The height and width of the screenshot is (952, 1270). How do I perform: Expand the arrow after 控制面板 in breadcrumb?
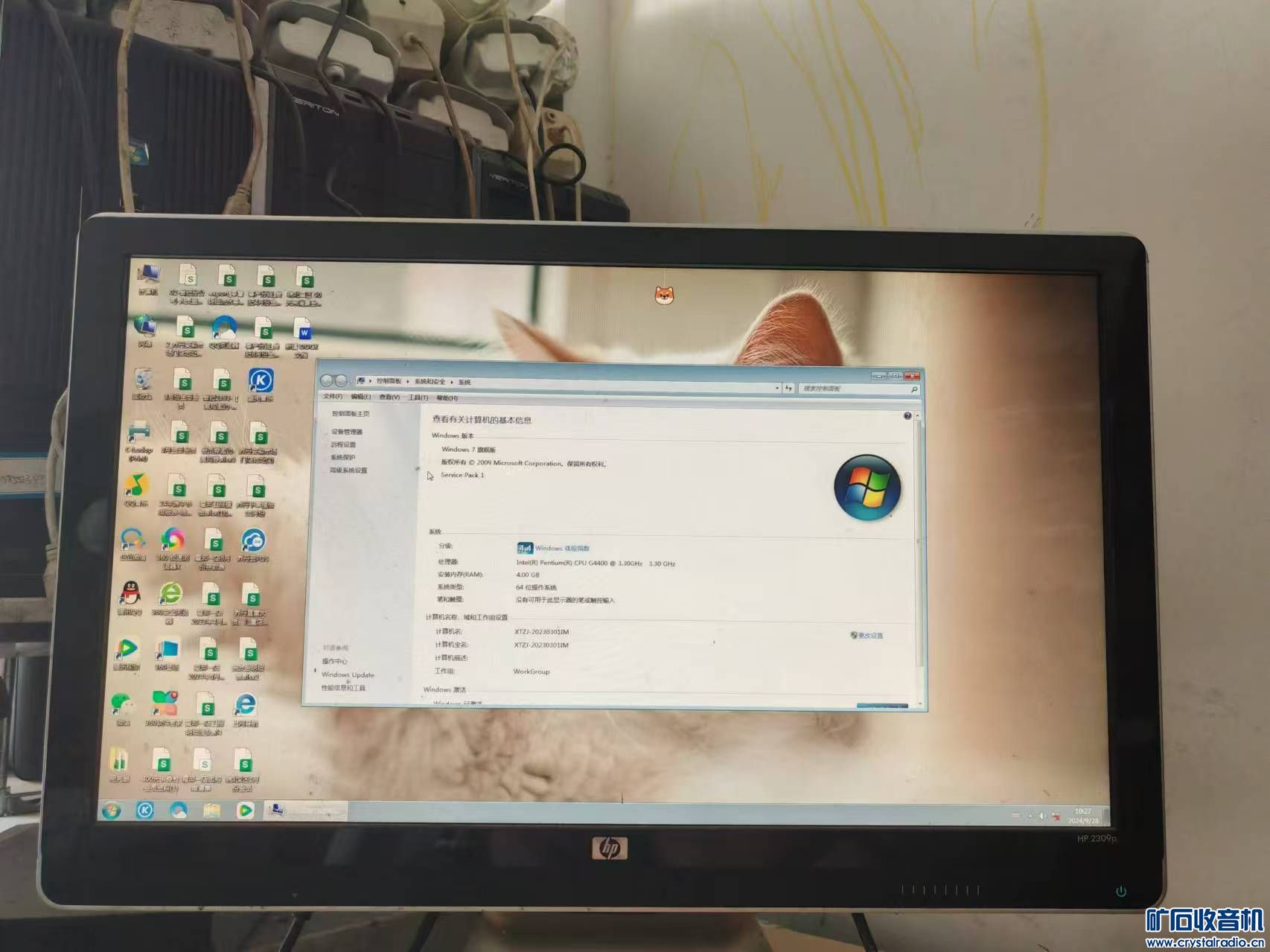point(407,382)
